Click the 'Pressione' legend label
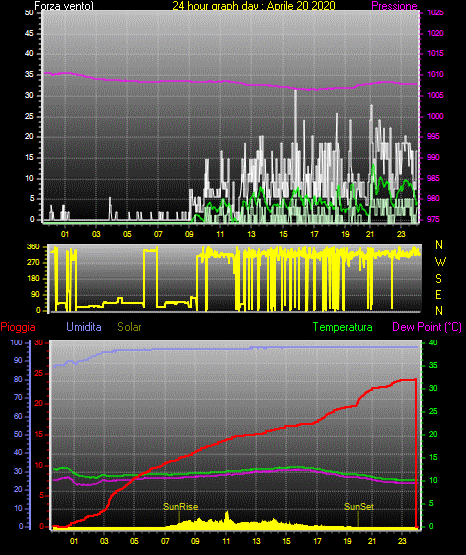Screen dimensions: 466x555 click(394, 6)
